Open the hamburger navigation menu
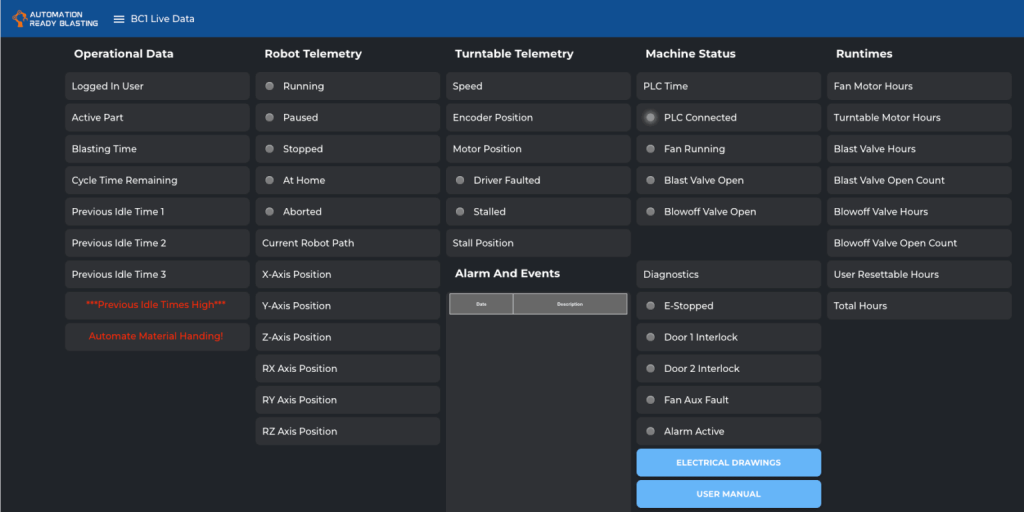 click(119, 19)
